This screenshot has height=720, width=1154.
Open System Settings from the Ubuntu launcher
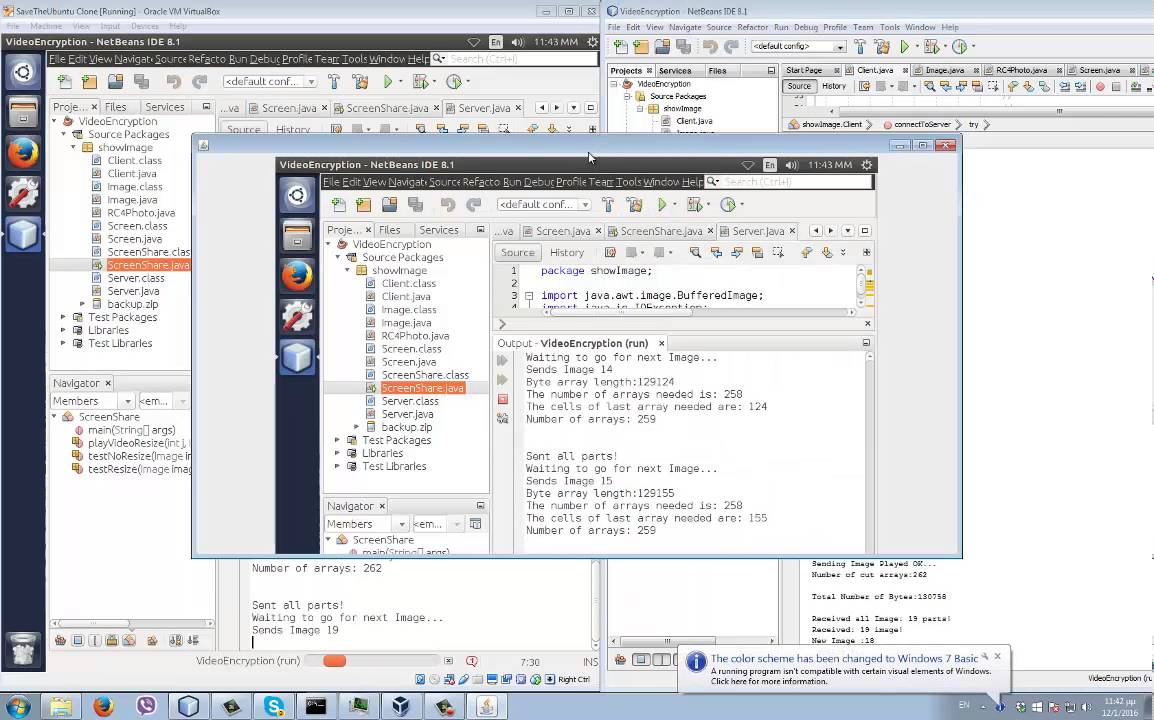23,193
